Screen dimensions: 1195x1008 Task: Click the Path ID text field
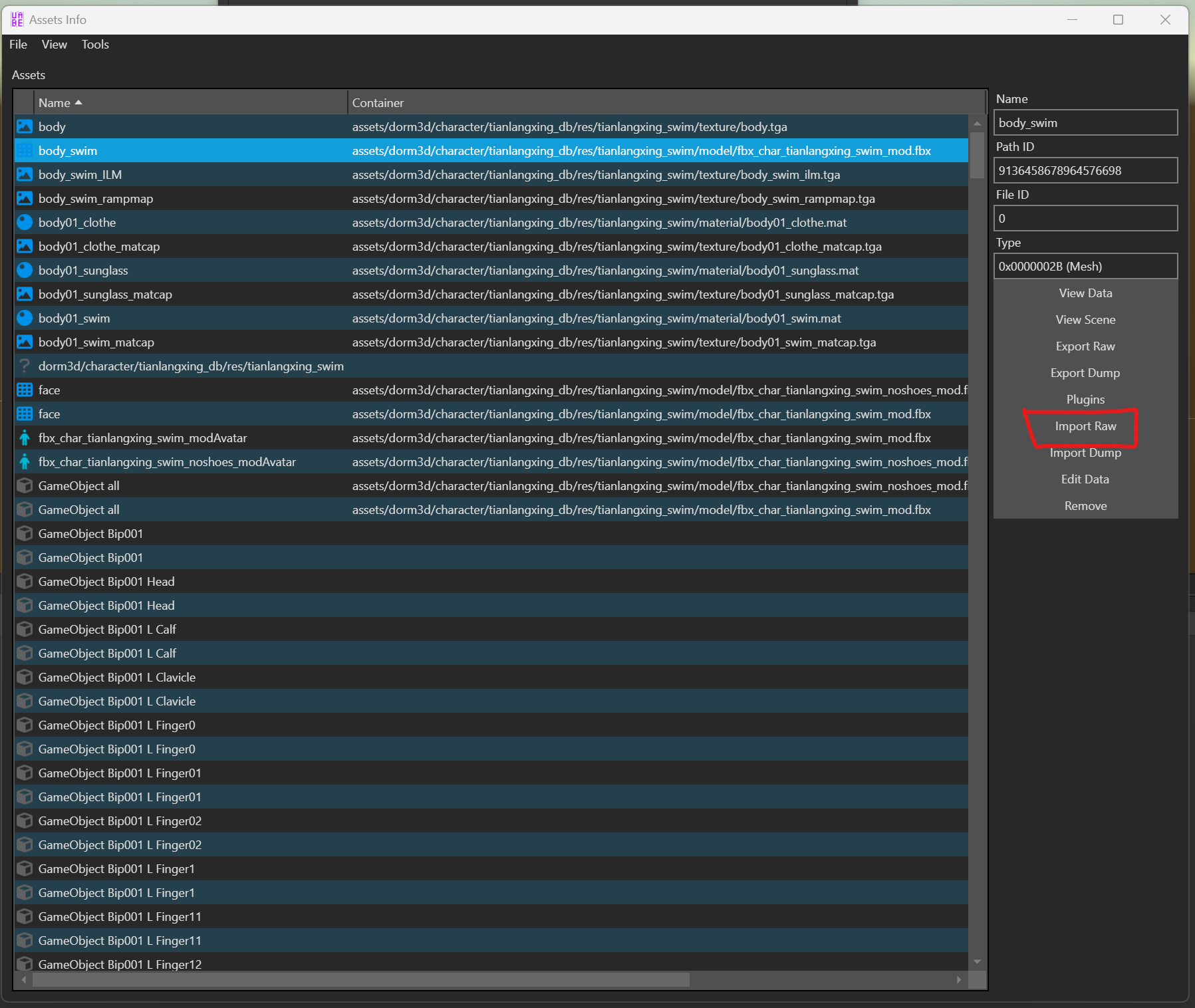[1085, 170]
